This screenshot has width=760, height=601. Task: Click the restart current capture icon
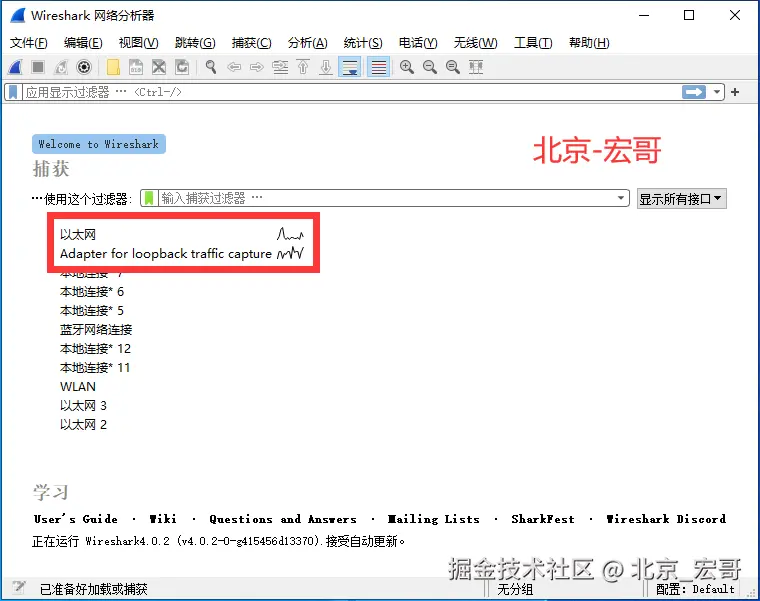(x=61, y=67)
